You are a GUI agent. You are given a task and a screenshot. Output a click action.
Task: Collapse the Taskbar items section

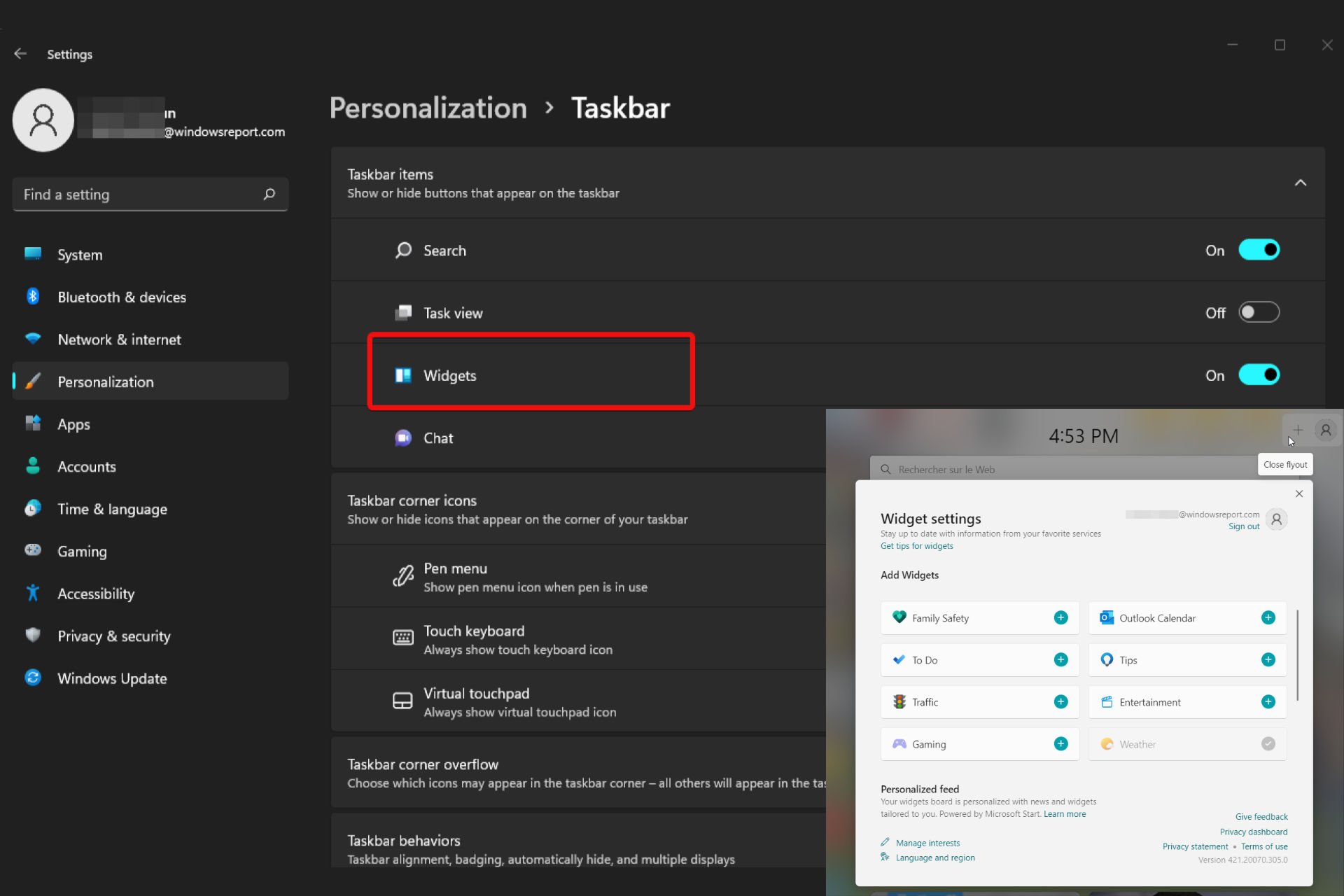(x=1301, y=183)
